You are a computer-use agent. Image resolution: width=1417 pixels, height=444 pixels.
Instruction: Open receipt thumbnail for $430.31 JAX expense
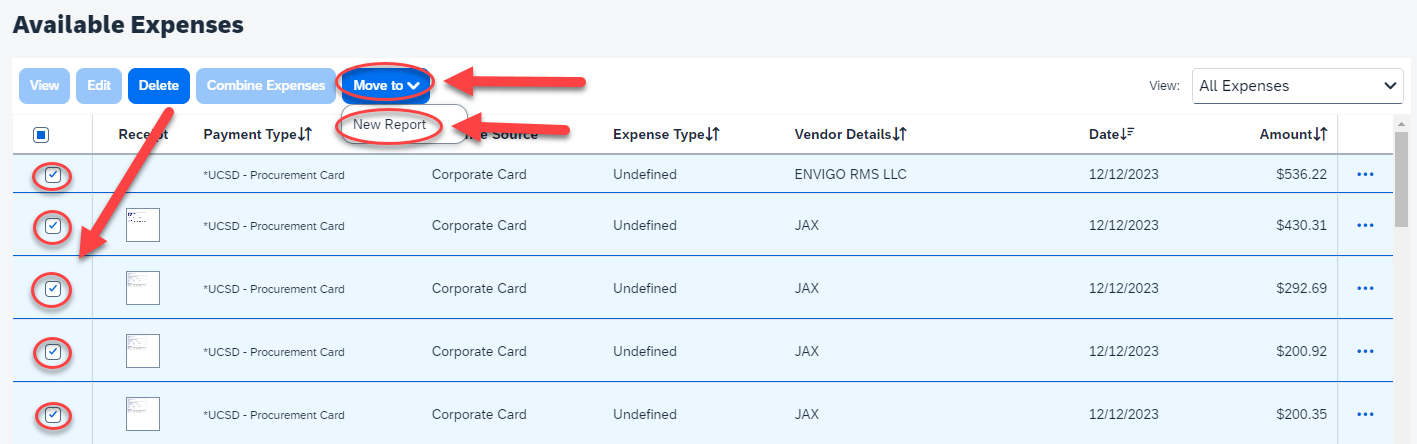click(x=143, y=225)
